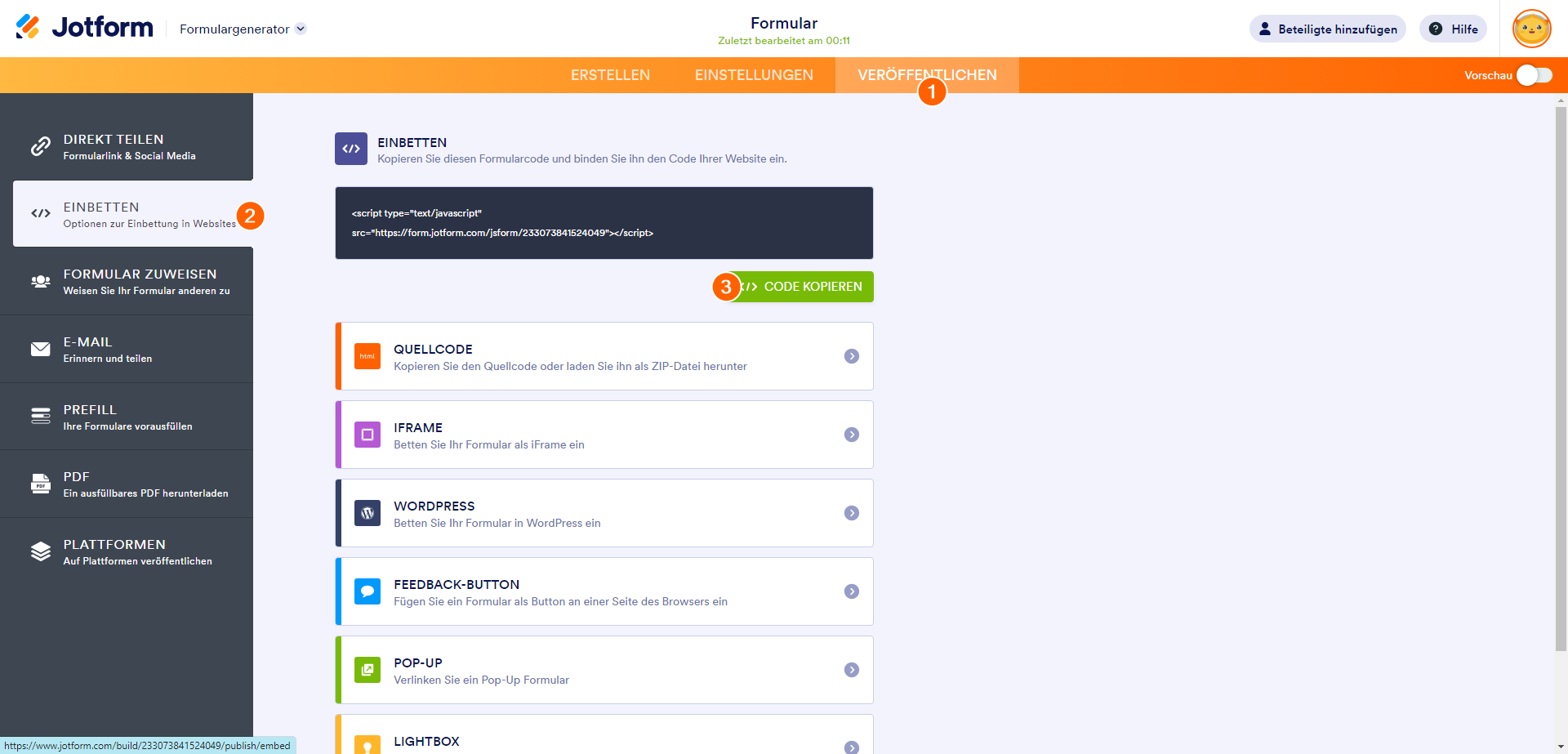Image resolution: width=1568 pixels, height=754 pixels.
Task: Open Formular Zuweisen in the sidebar
Action: click(127, 282)
